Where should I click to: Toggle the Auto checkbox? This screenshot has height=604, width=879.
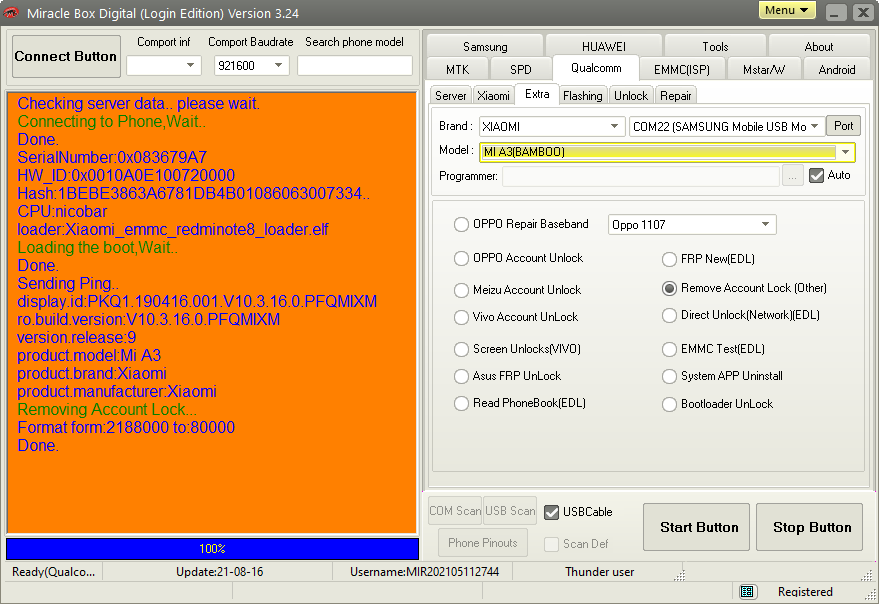(816, 176)
